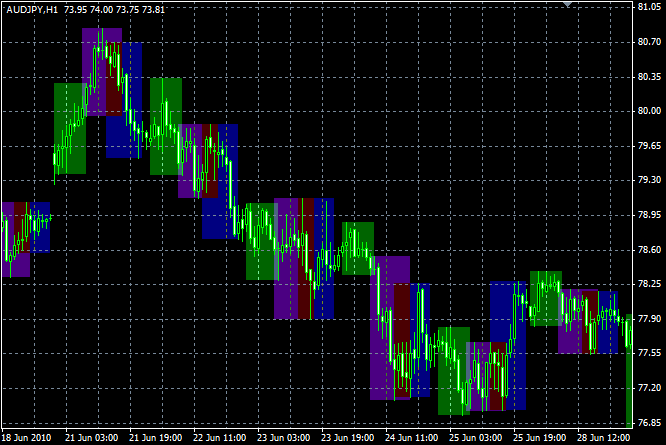Pick the 23 Jun 19:00 time label
Screen dimensions: 666x445
[347, 438]
